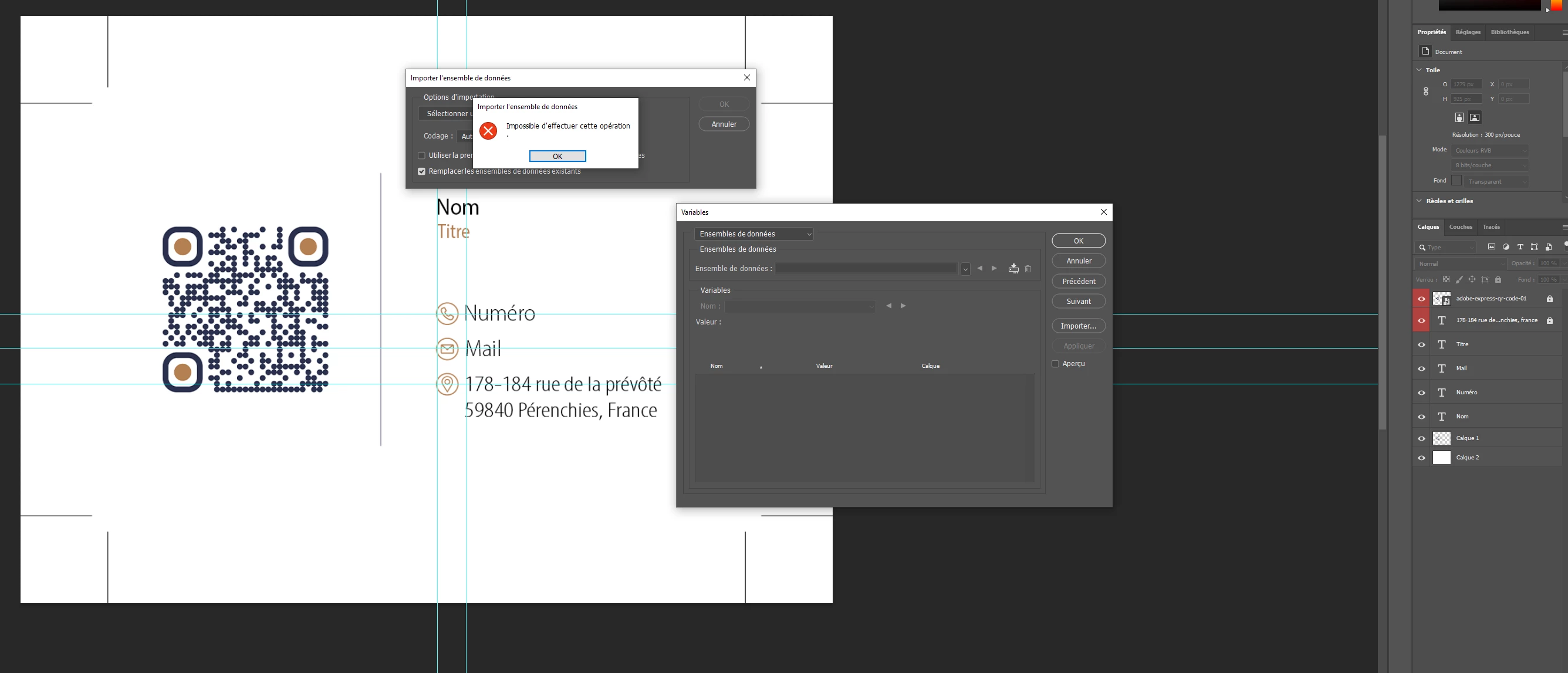
Task: Enable the Aperçu checkbox
Action: [1056, 364]
